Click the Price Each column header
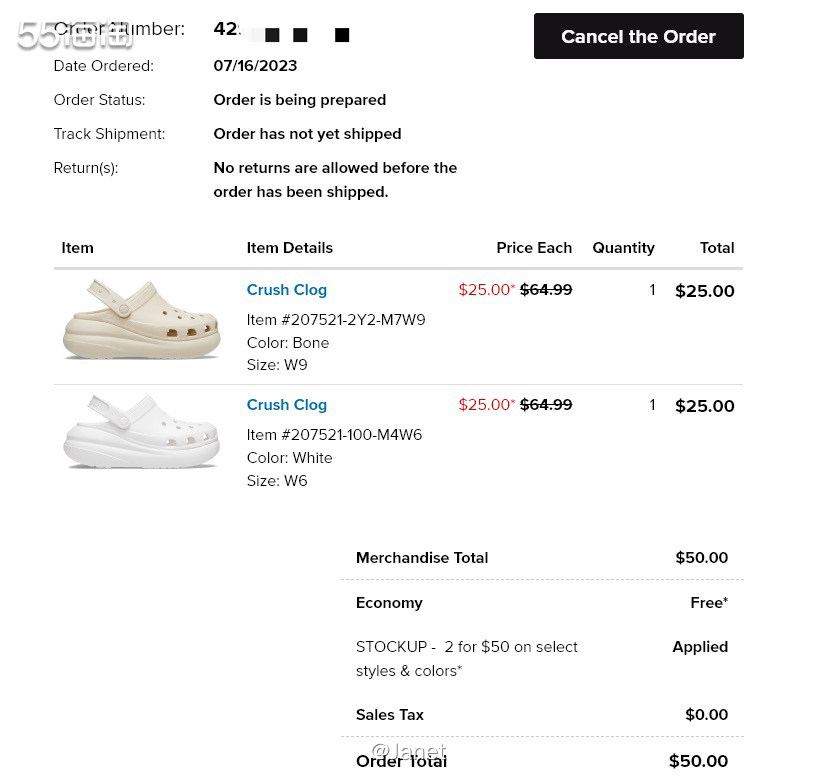This screenshot has height=784, width=817. click(x=534, y=248)
